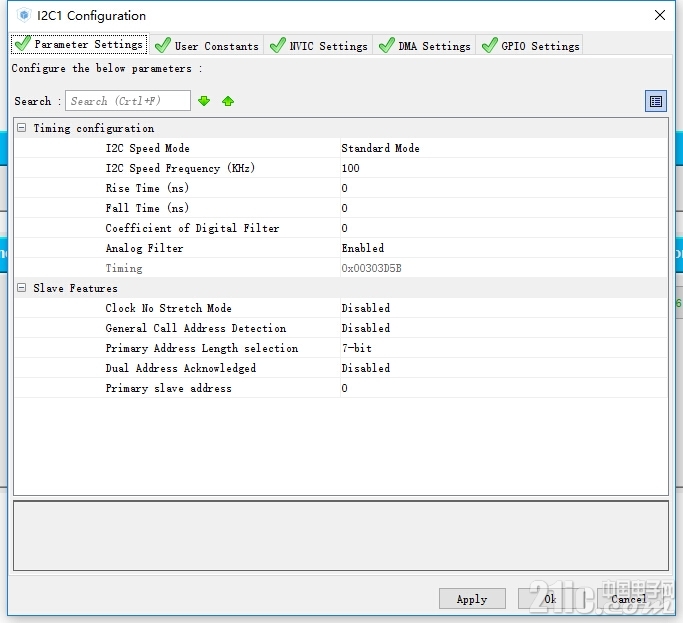Switch to the GPIO Settings tab
683x623 pixels.
(530, 45)
